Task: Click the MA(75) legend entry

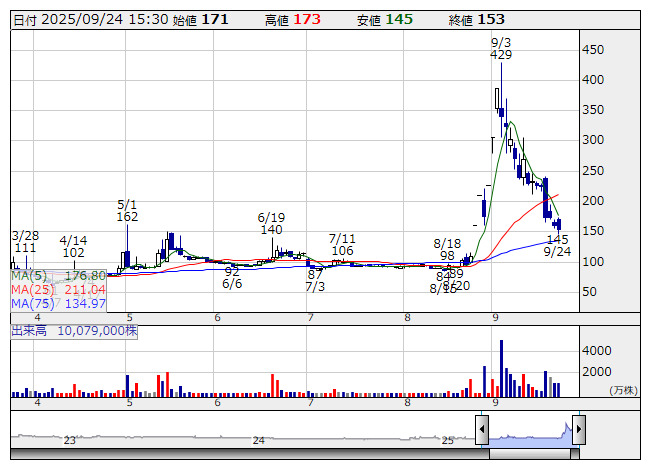Action: (59, 303)
